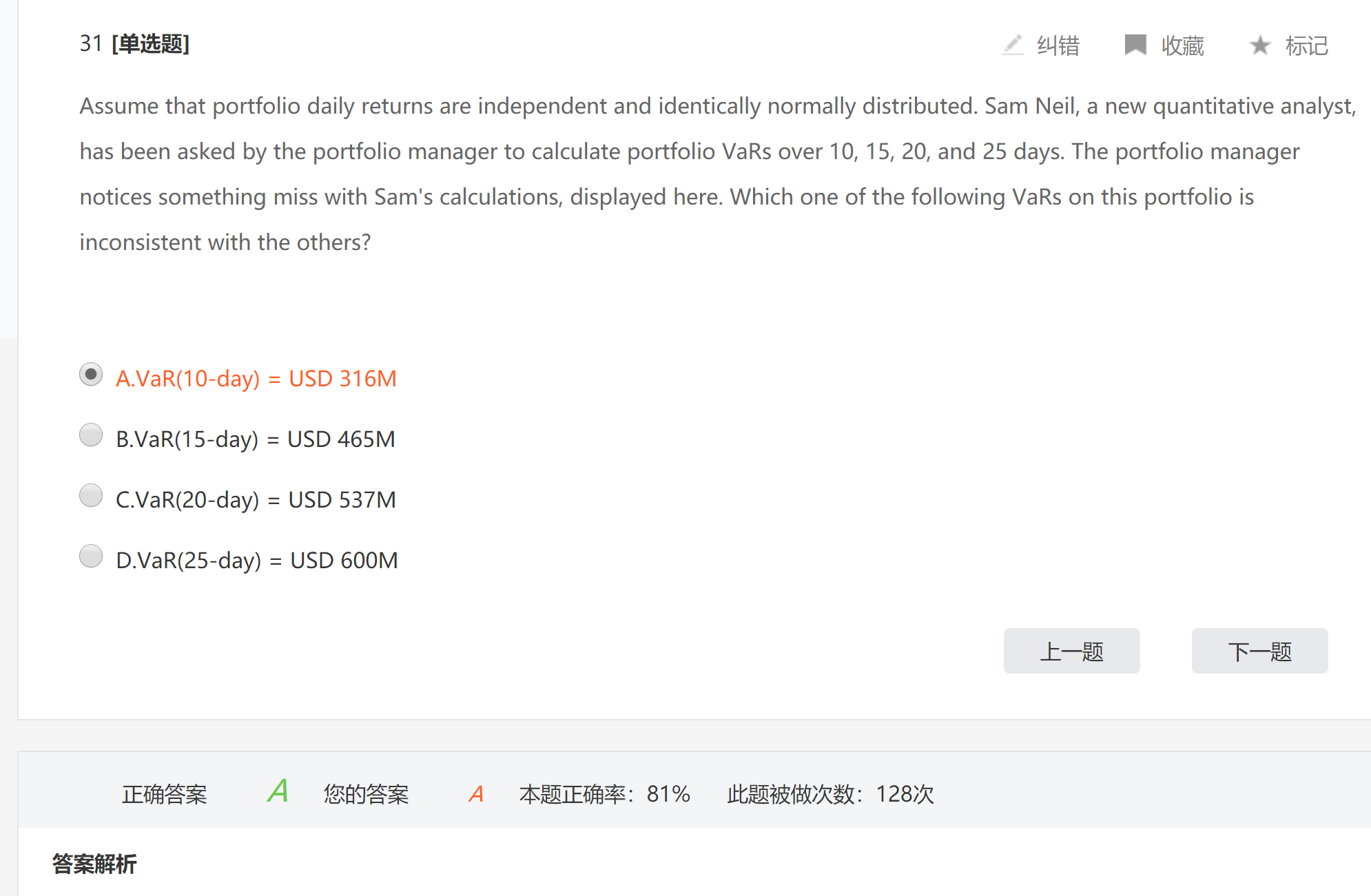Click answer text VaR(25-day) = USD 600M
This screenshot has width=1371, height=896.
[257, 561]
